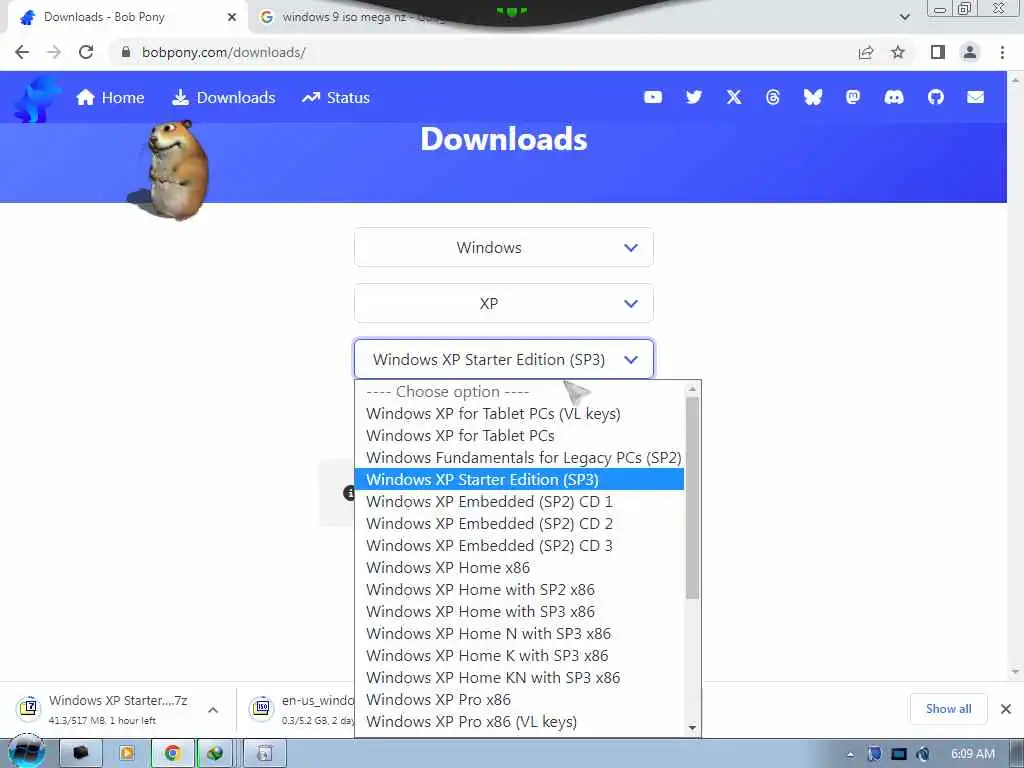Open the Discord social icon
This screenshot has height=768, width=1024.
[x=894, y=97]
